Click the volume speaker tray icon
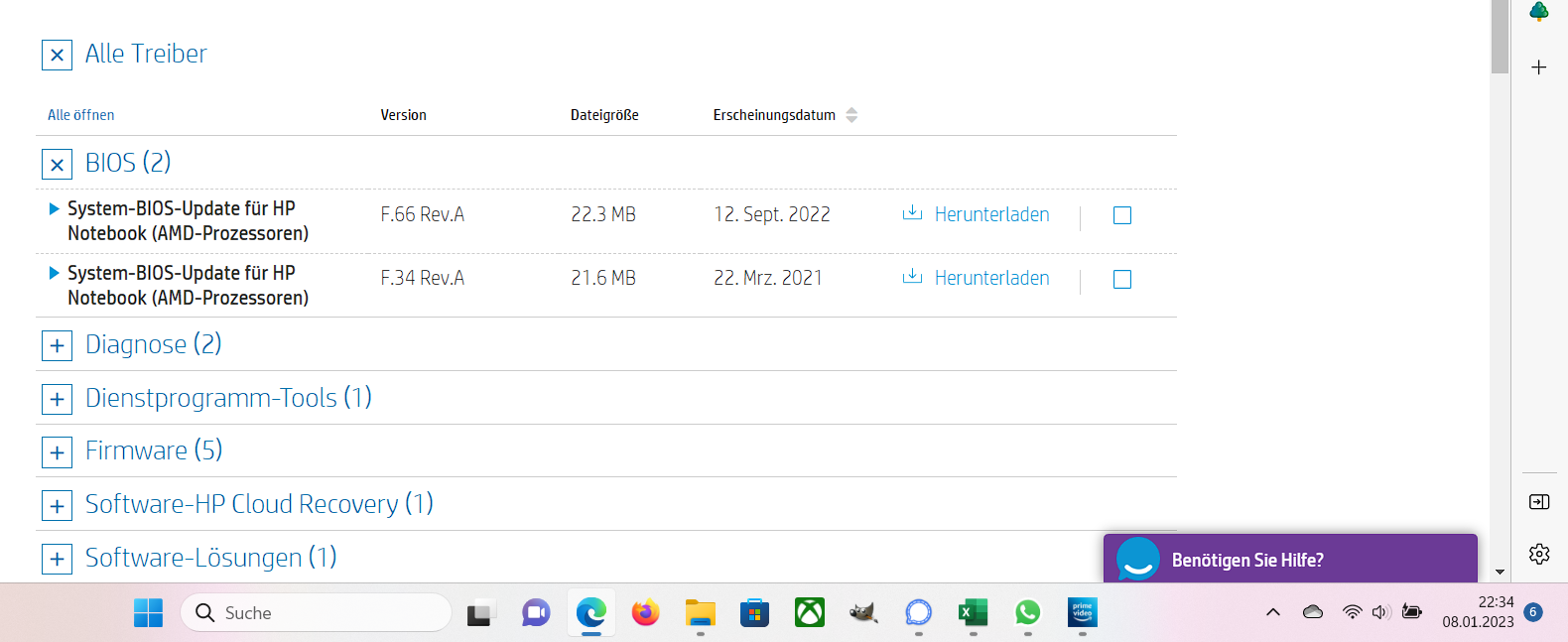The width and height of the screenshot is (1568, 642). [1381, 612]
